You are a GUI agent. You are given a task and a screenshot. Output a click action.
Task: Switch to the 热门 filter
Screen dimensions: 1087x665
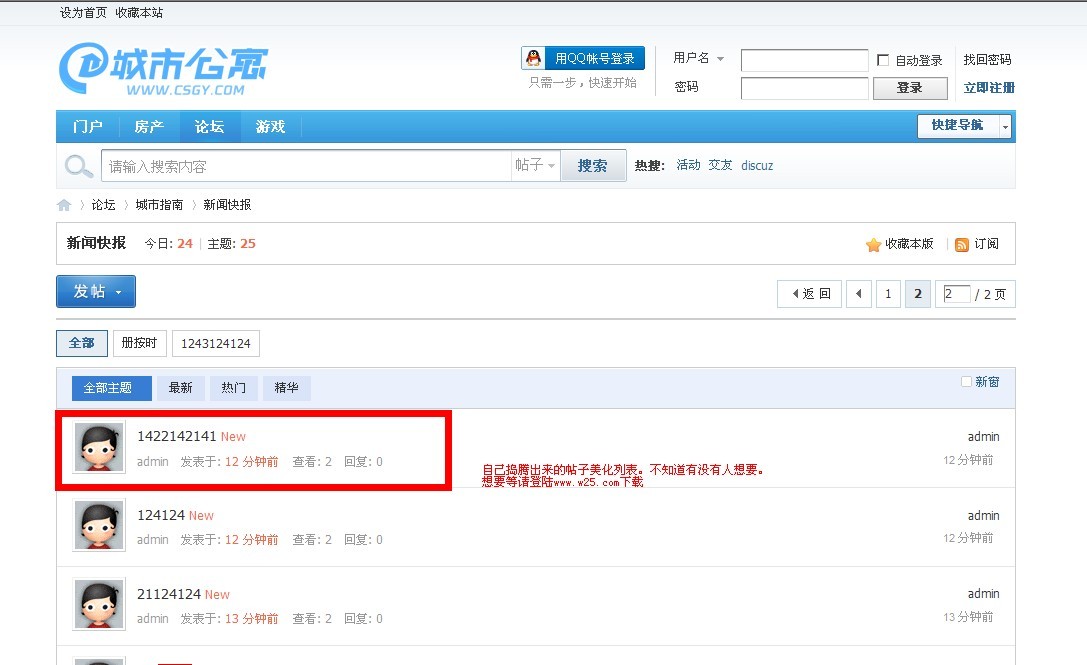(x=234, y=388)
